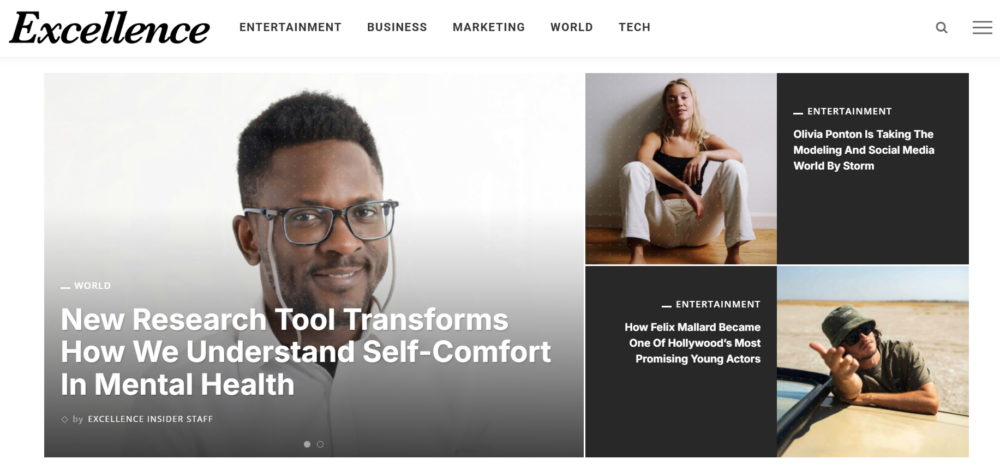This screenshot has width=1000, height=471.
Task: Select the first carousel slide dot
Action: tap(307, 444)
